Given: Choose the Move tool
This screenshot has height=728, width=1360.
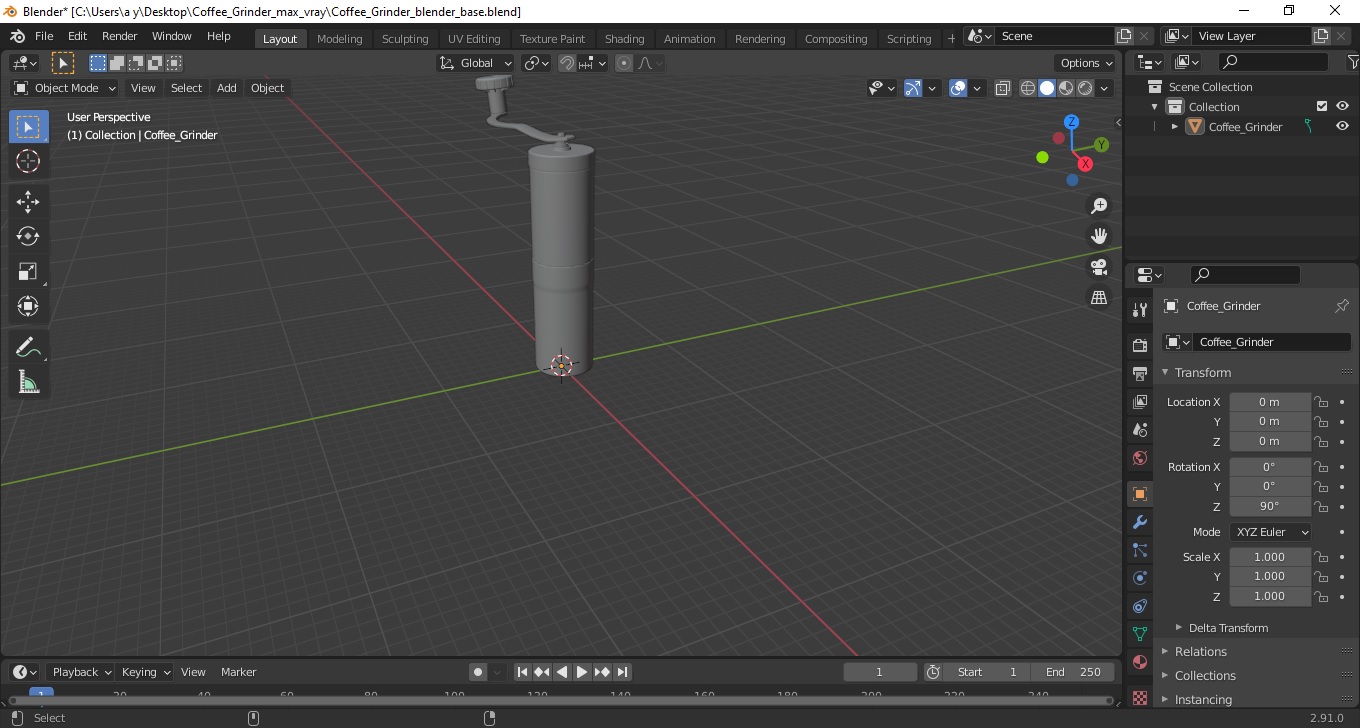Looking at the screenshot, I should pyautogui.click(x=28, y=202).
